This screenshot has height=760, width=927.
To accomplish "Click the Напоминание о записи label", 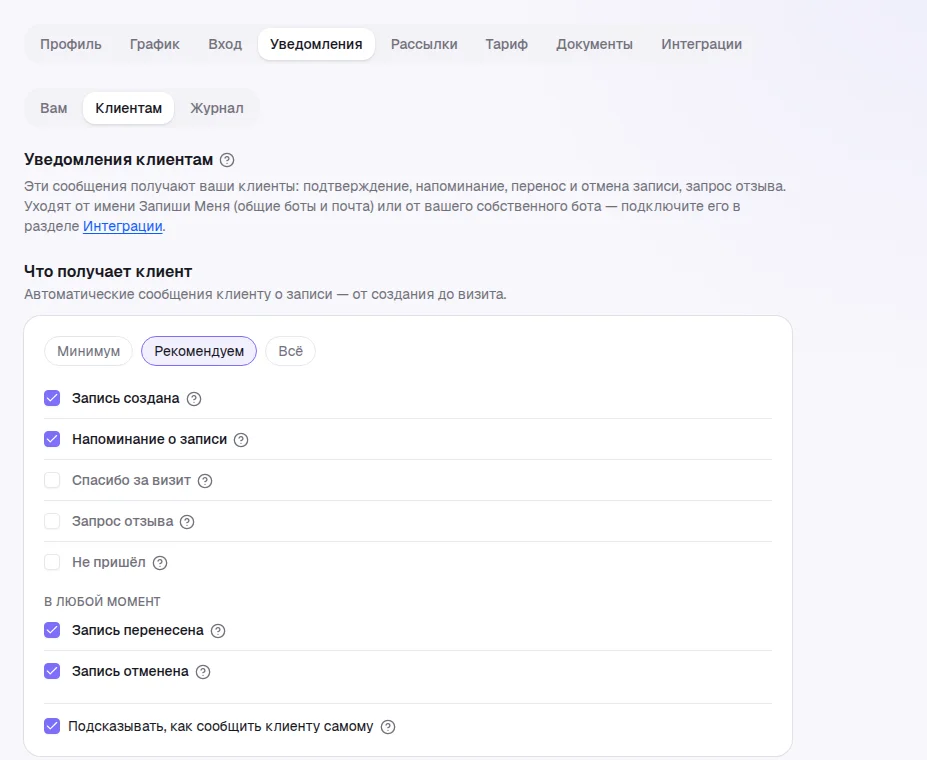I will tap(150, 439).
